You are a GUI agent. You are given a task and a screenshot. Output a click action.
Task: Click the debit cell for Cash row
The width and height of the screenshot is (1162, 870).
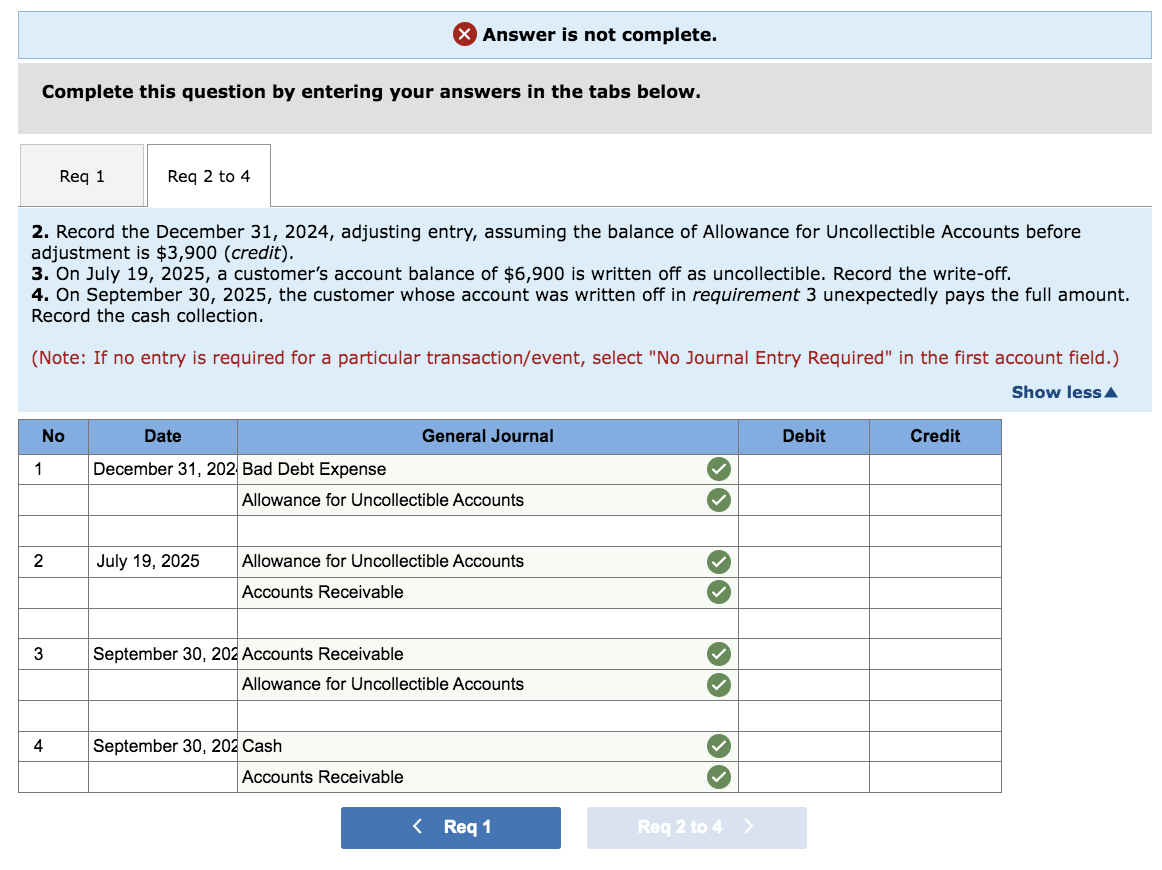[x=804, y=746]
